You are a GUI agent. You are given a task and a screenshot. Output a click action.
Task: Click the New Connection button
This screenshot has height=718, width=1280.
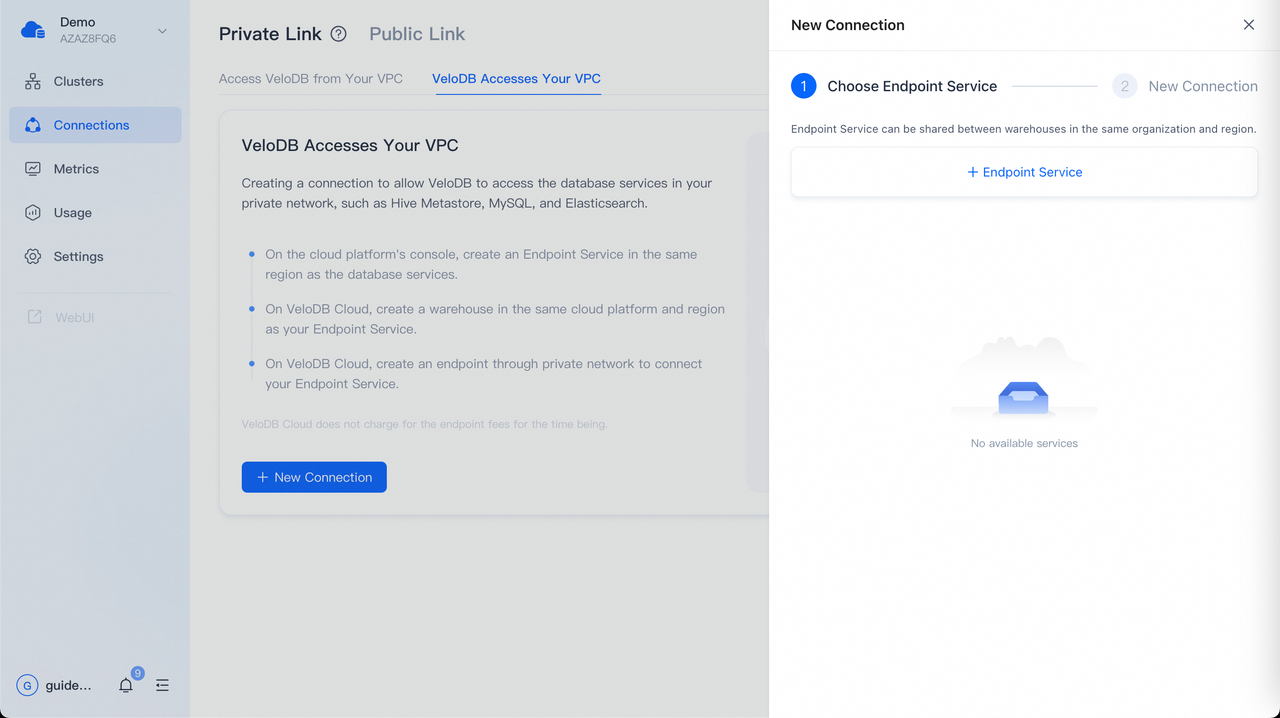[x=314, y=477]
